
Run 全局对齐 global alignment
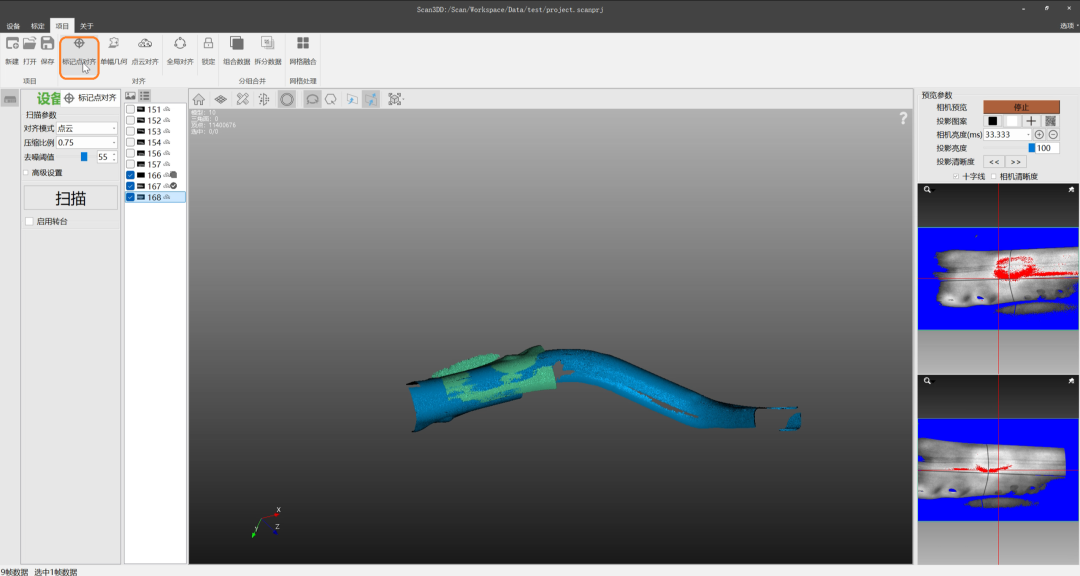[x=180, y=51]
